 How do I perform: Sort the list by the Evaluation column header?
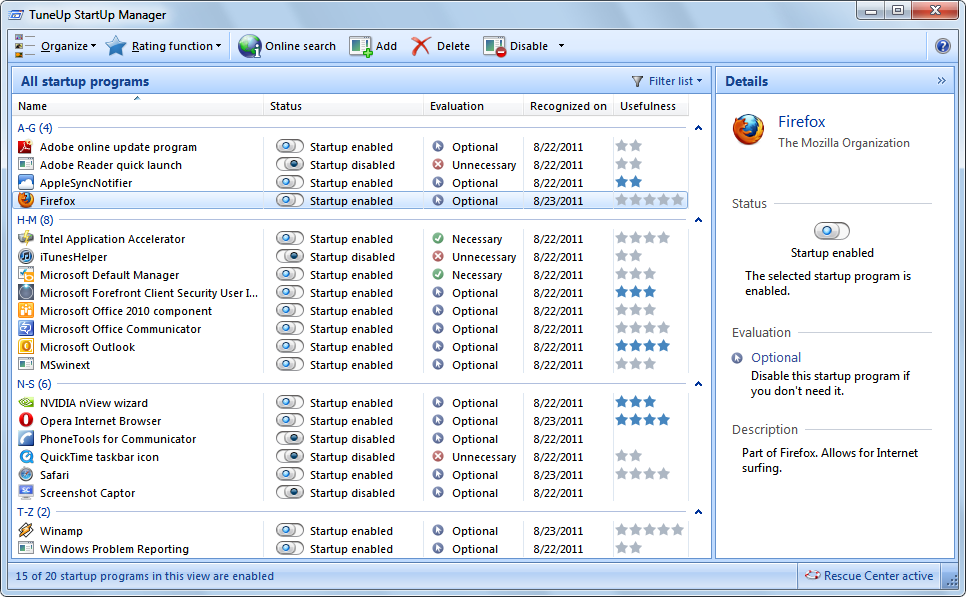[457, 106]
